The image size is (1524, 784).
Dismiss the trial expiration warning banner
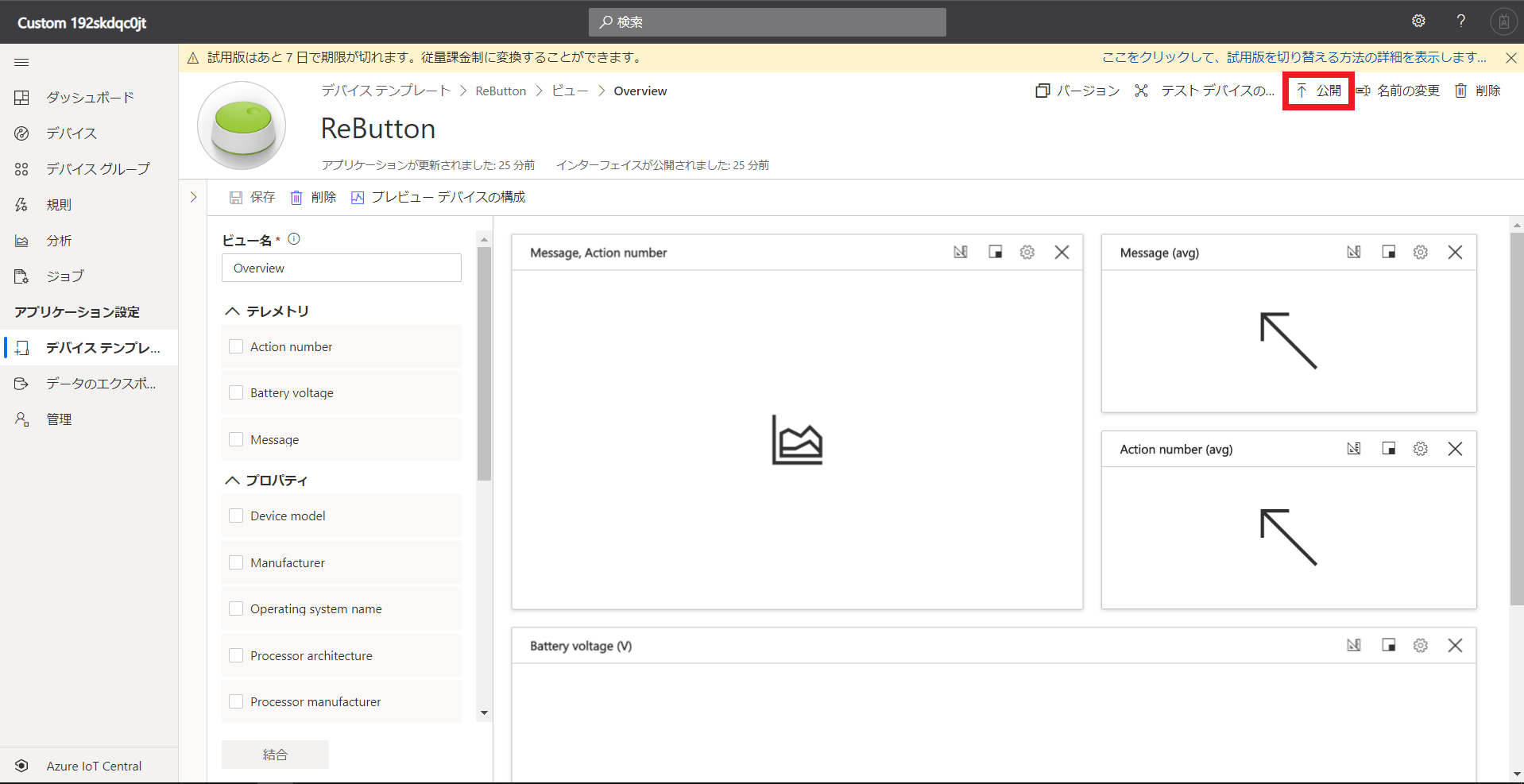pyautogui.click(x=1510, y=58)
